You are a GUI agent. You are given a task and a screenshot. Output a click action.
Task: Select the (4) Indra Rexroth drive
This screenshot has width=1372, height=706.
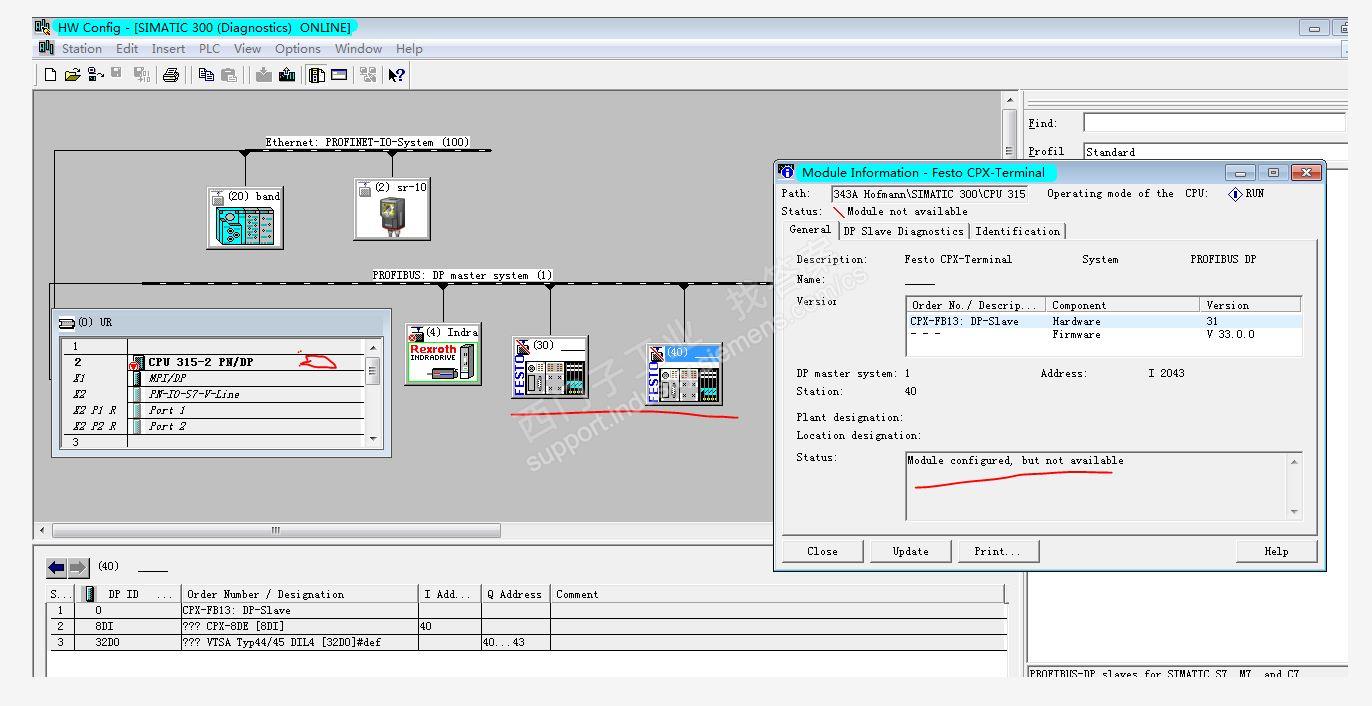point(443,354)
